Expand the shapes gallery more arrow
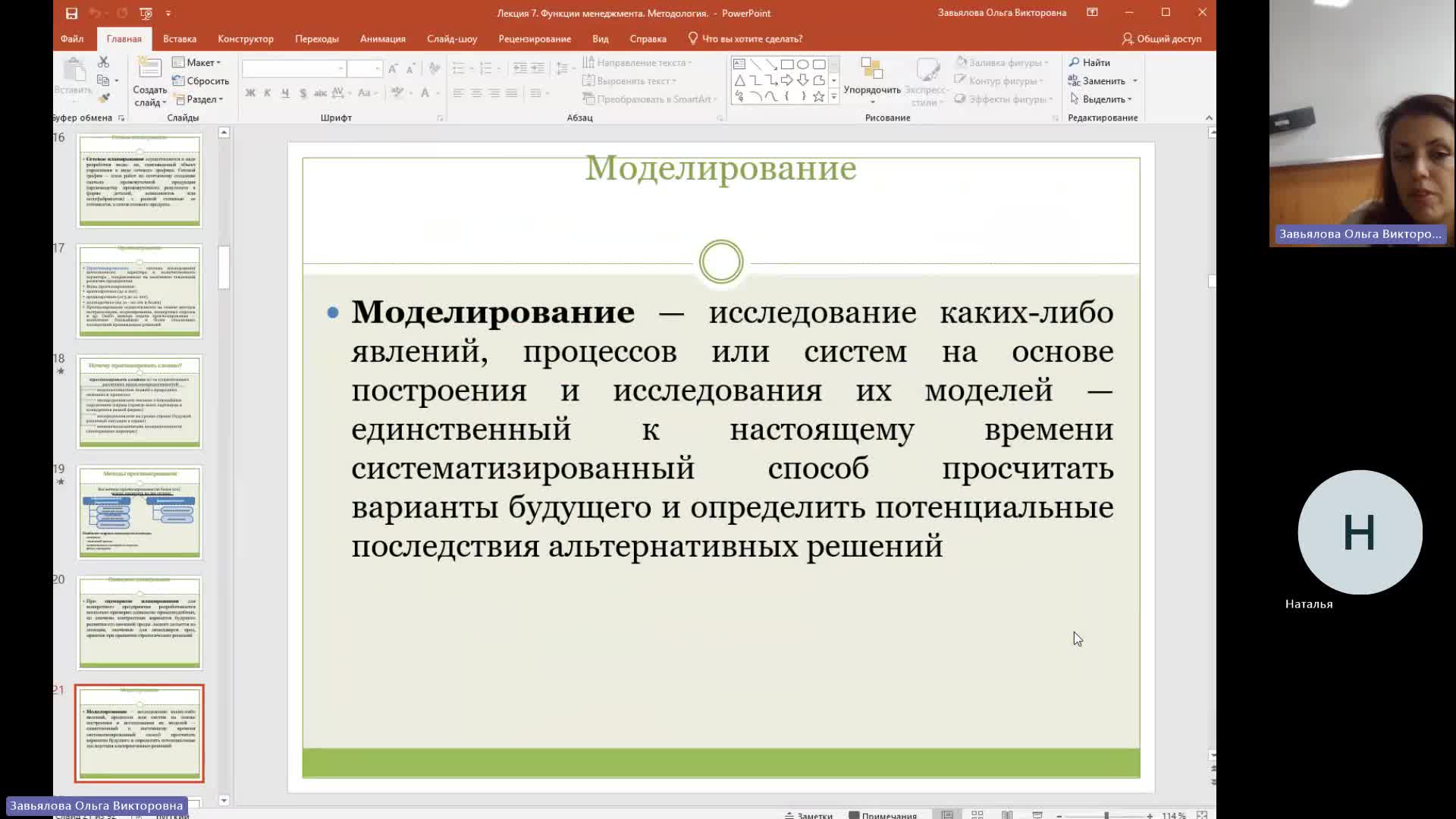Image resolution: width=1456 pixels, height=819 pixels. (833, 96)
